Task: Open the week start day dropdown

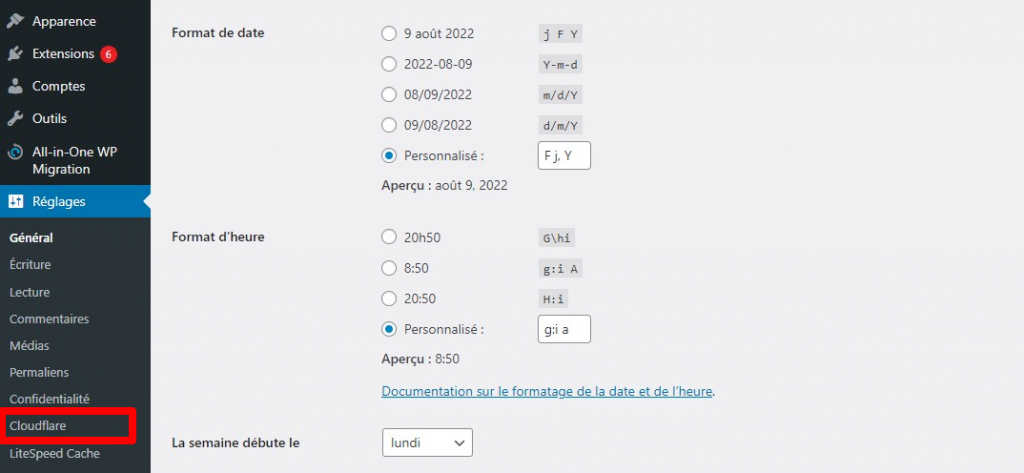Action: point(427,442)
